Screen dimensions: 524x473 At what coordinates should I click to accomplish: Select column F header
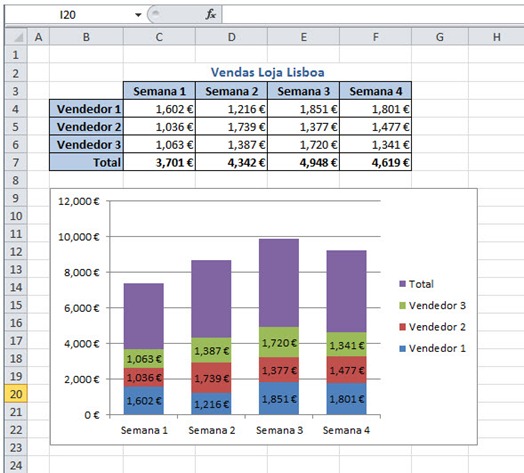pos(375,37)
